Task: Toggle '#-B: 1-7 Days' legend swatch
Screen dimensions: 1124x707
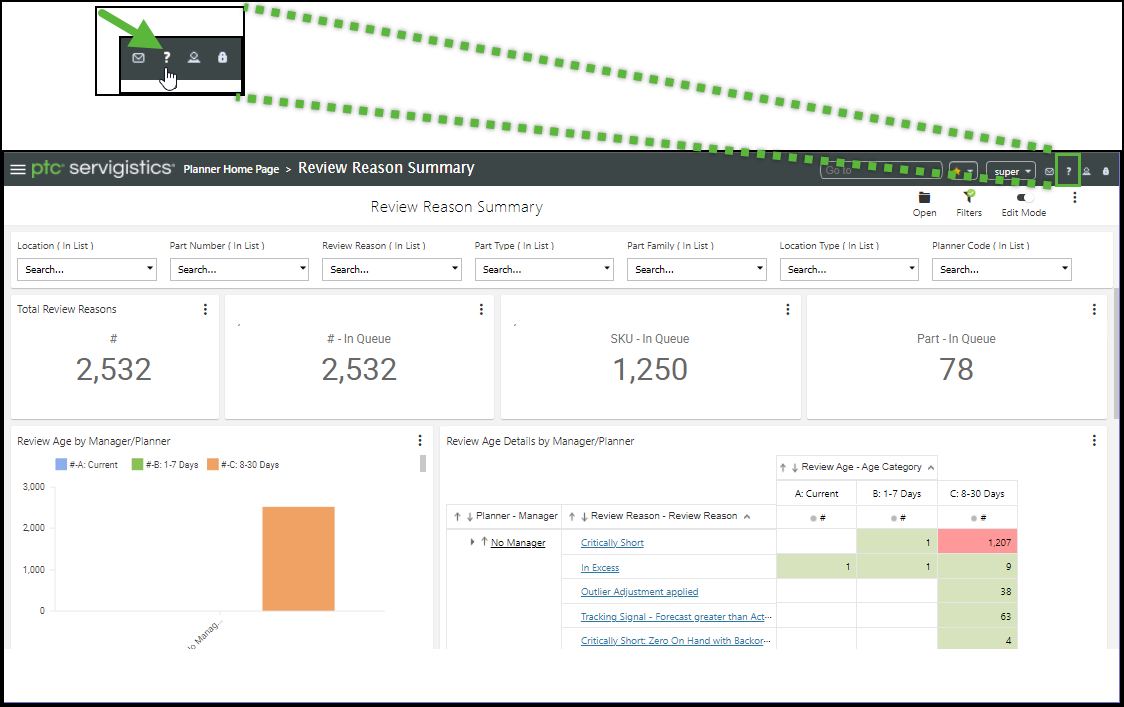Action: point(138,465)
